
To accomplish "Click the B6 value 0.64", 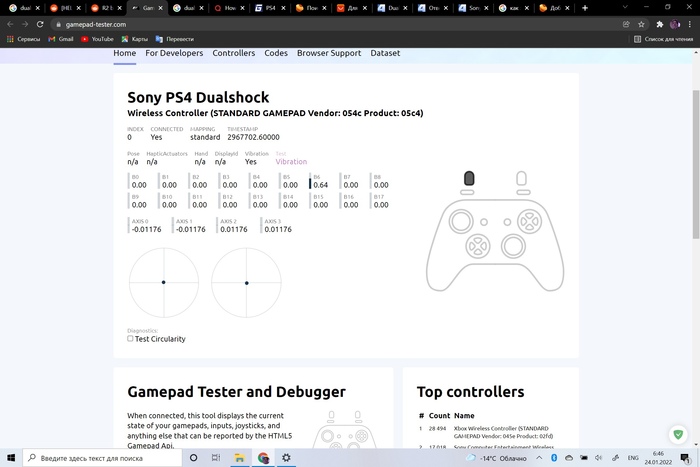I will point(321,185).
